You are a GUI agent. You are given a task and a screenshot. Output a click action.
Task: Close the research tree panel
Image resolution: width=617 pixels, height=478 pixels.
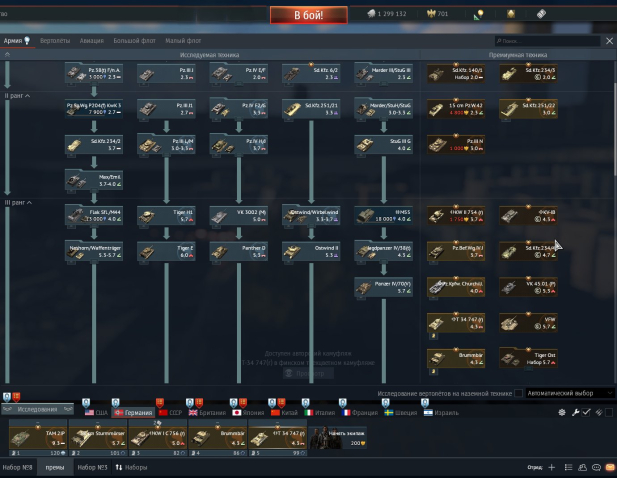(609, 41)
